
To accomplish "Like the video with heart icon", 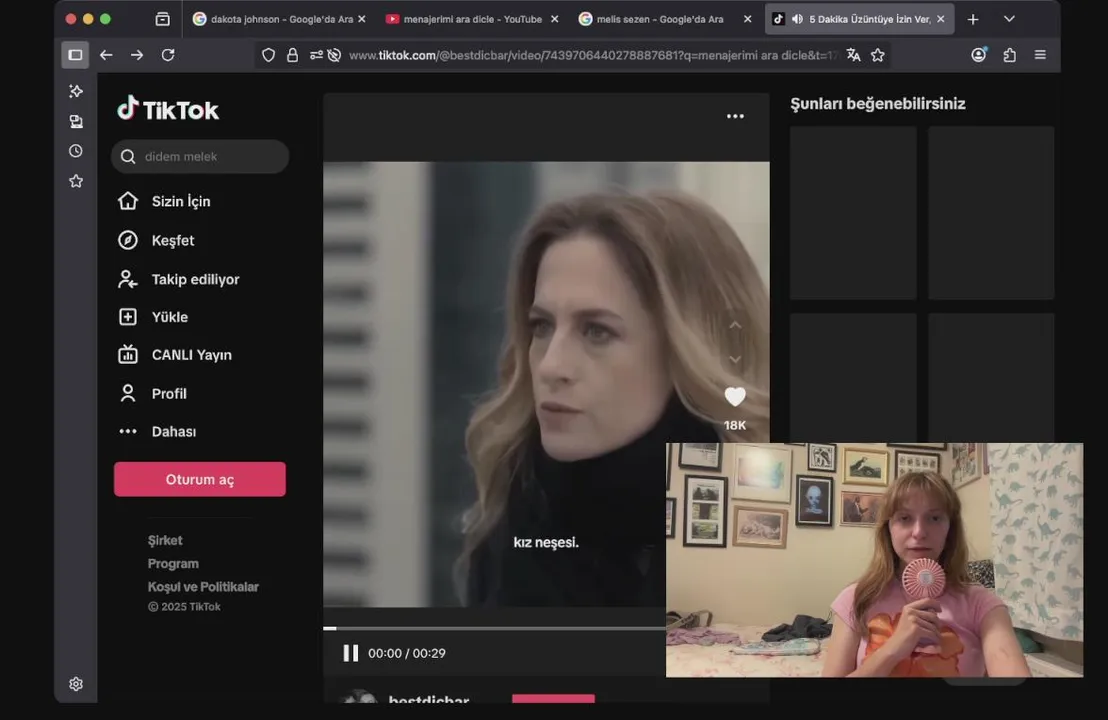I will pos(735,396).
